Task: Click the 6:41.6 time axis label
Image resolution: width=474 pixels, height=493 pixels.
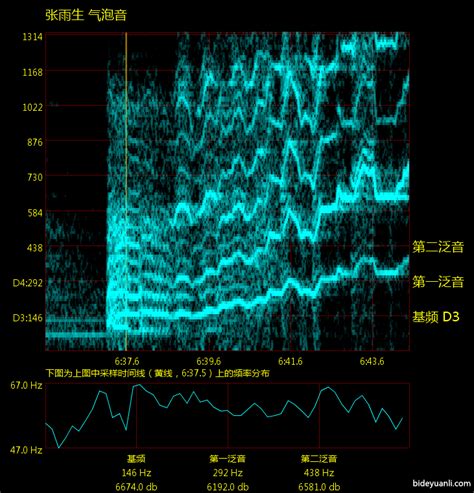Action: click(290, 361)
